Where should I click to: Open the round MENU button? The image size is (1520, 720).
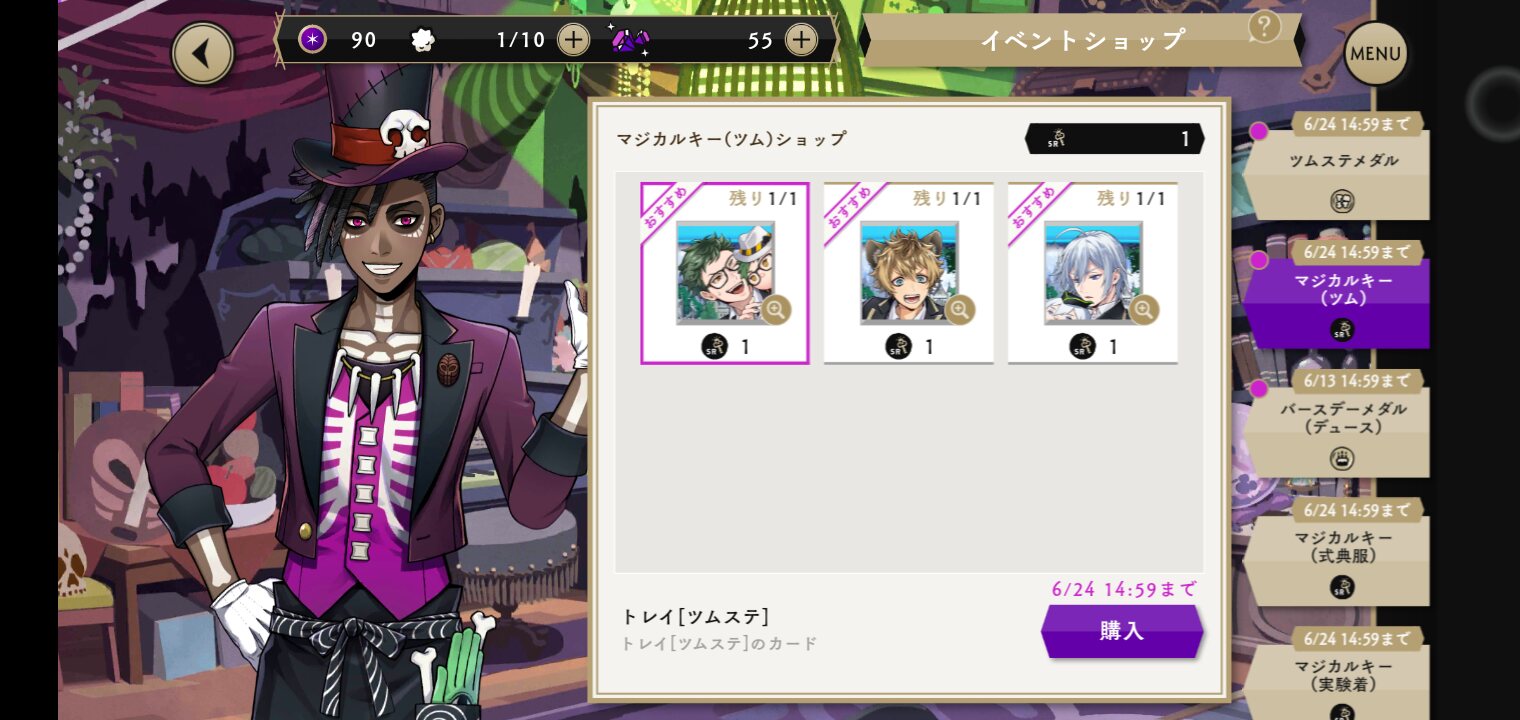pyautogui.click(x=1375, y=53)
